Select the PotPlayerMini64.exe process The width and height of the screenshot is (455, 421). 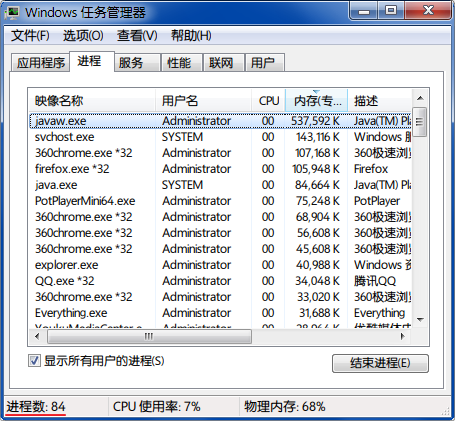220,201
